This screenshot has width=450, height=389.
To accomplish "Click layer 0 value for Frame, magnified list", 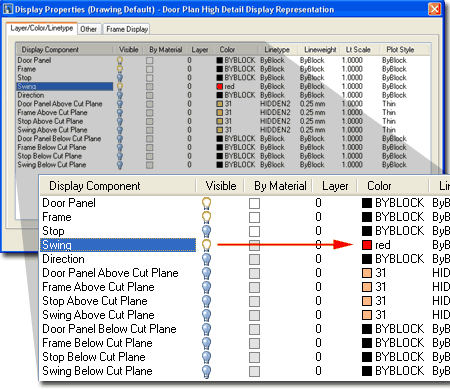I will tap(318, 217).
